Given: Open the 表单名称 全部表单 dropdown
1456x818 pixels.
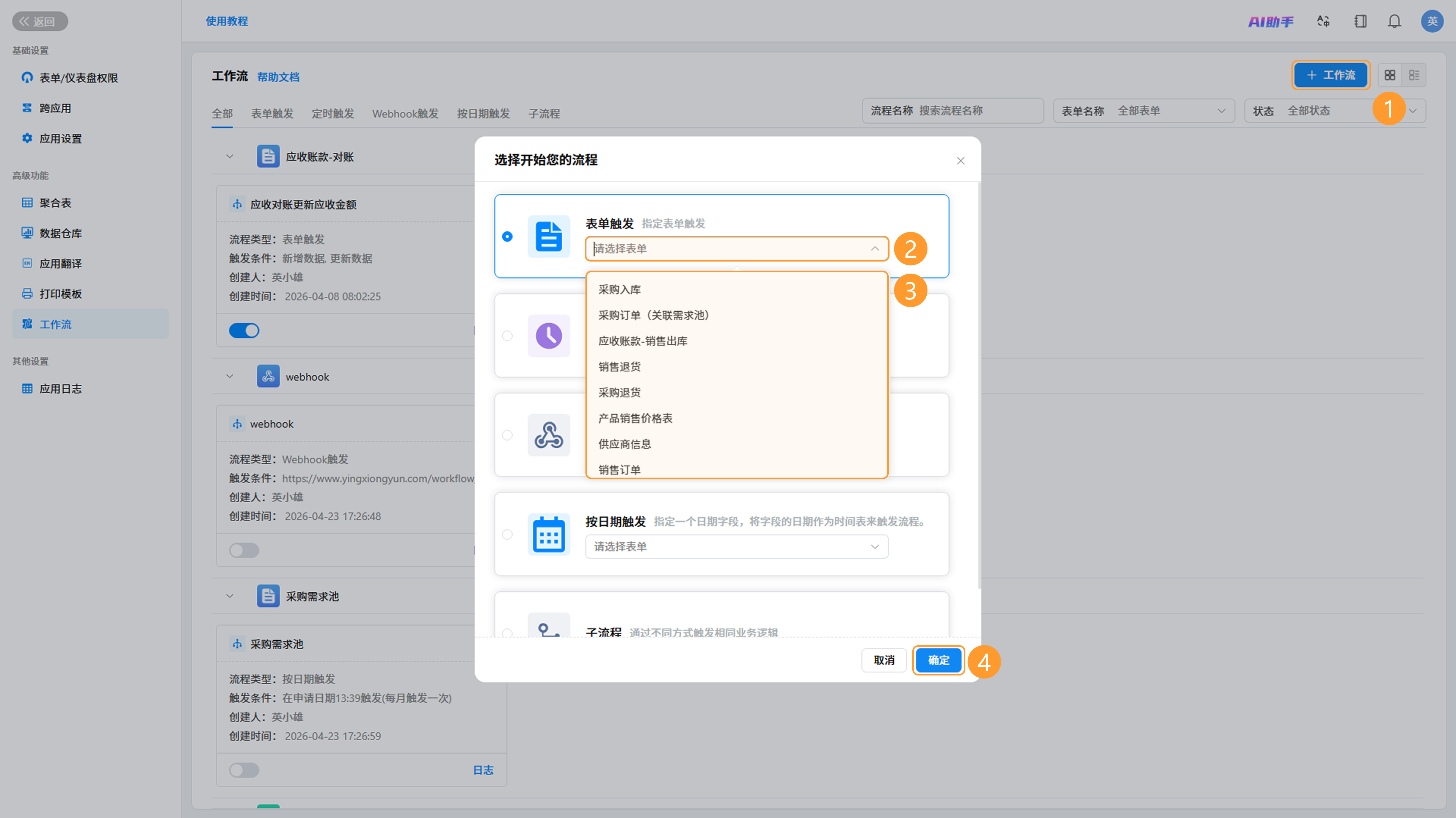Looking at the screenshot, I should 1144,111.
